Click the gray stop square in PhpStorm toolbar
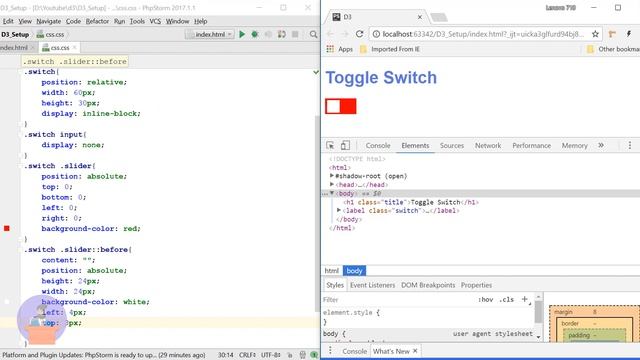This screenshot has height=360, width=640. (x=295, y=34)
